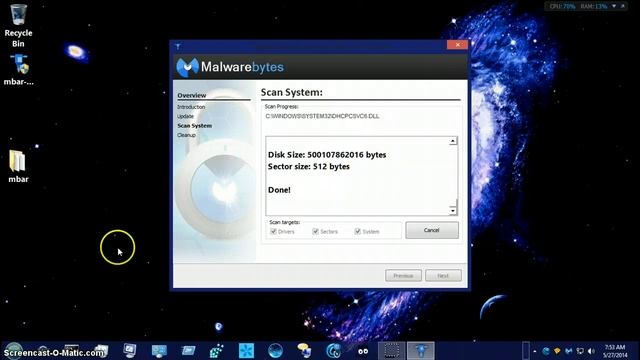The height and width of the screenshot is (360, 640).
Task: Open the blue swirl taskbar icon
Action: click(333, 351)
